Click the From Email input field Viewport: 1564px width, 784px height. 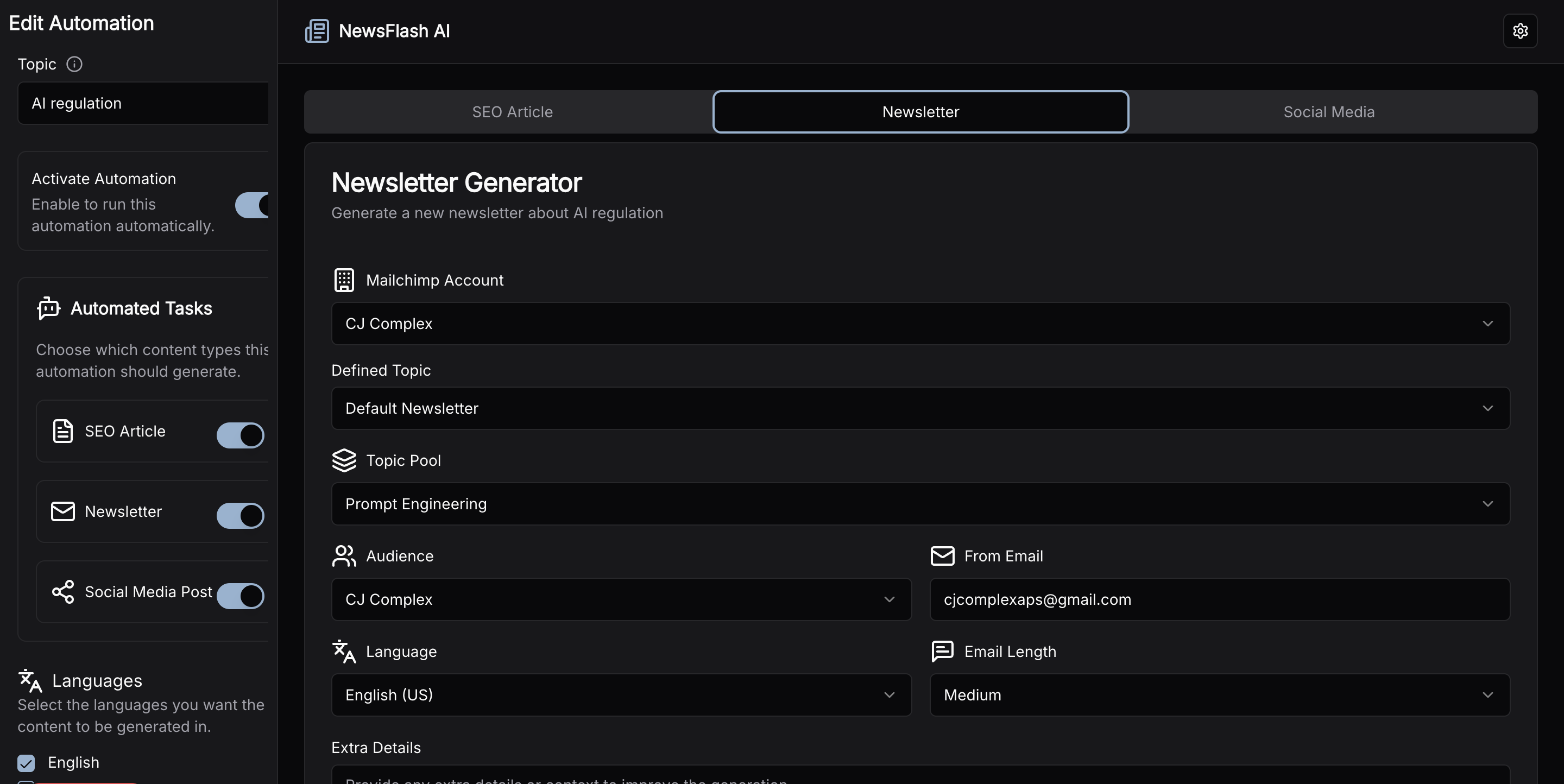click(x=1219, y=599)
